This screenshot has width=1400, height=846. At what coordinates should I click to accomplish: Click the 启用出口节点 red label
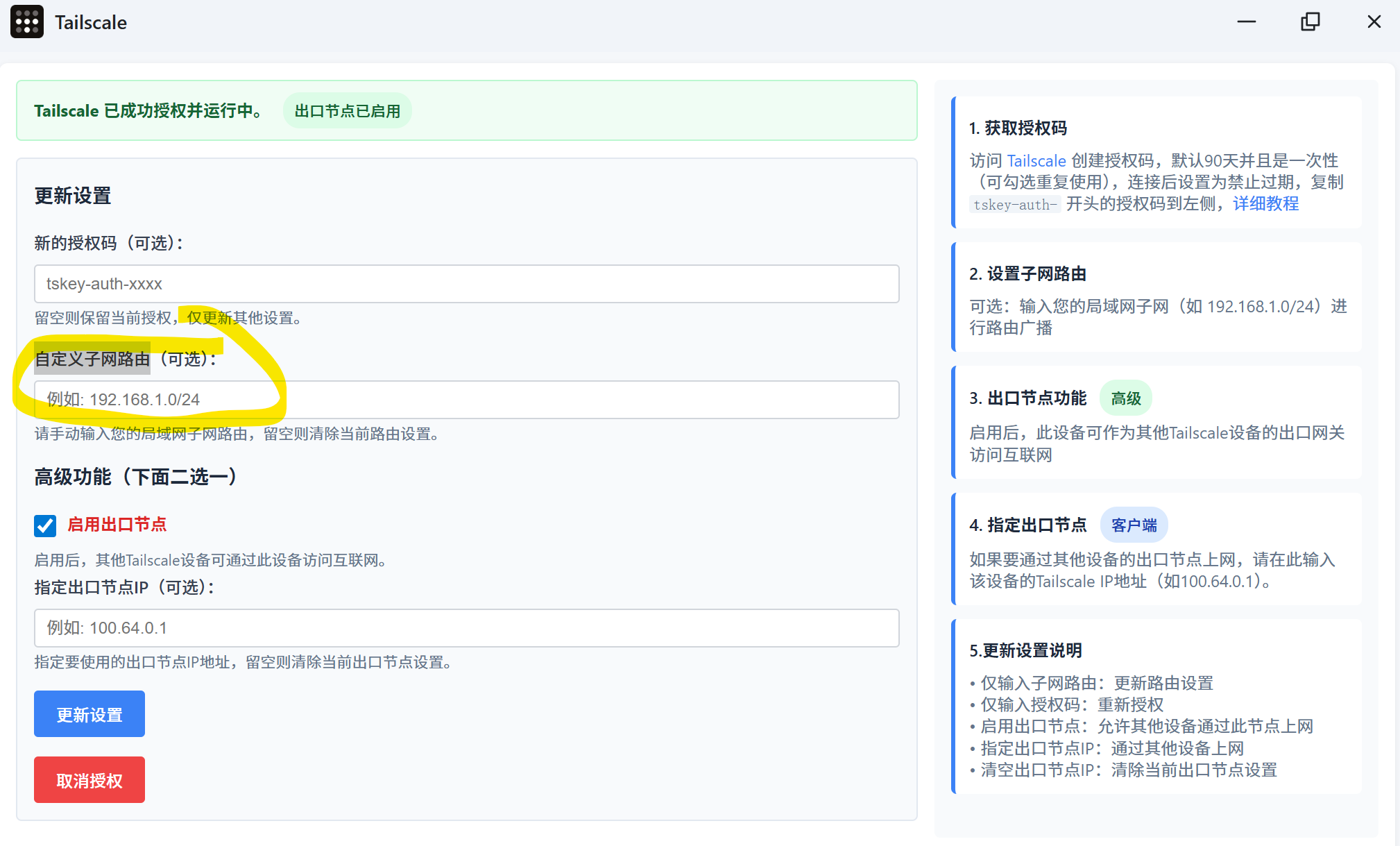click(x=117, y=525)
